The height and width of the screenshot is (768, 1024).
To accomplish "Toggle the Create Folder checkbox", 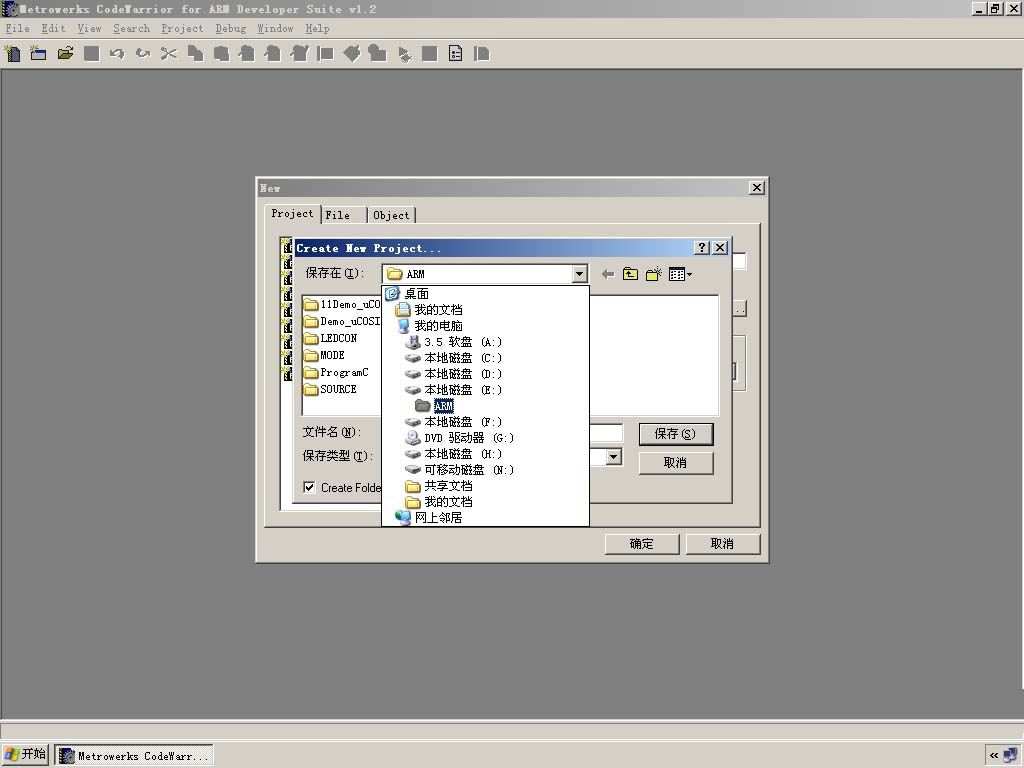I will [x=310, y=487].
